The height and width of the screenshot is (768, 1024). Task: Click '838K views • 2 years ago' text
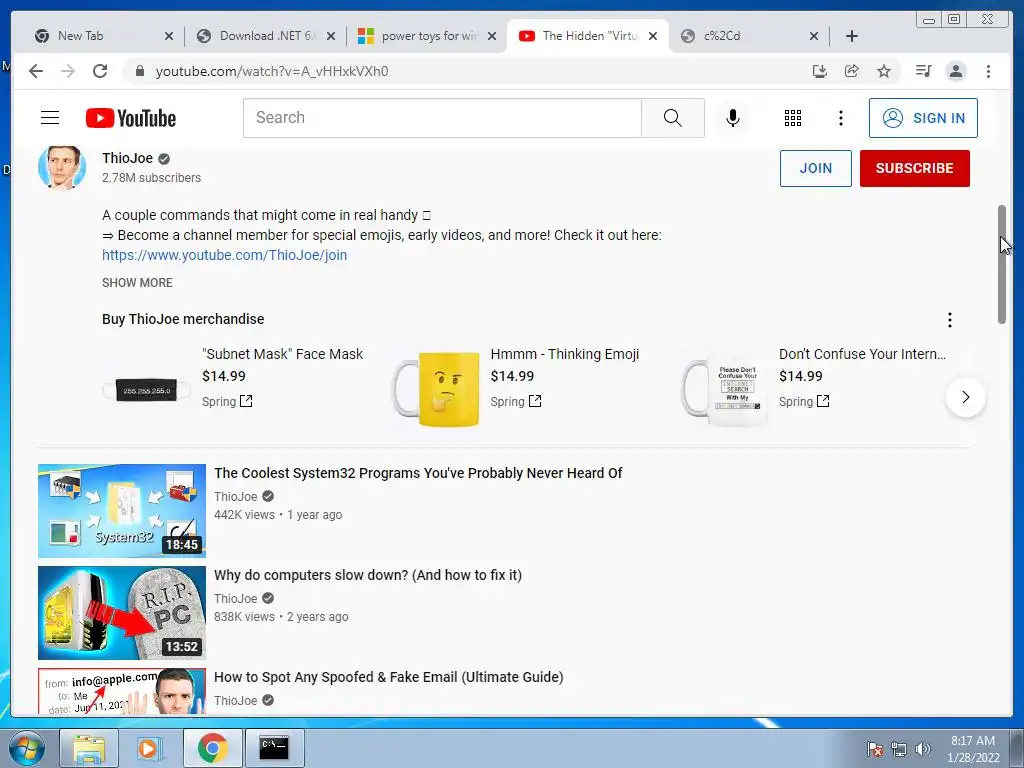pos(281,616)
